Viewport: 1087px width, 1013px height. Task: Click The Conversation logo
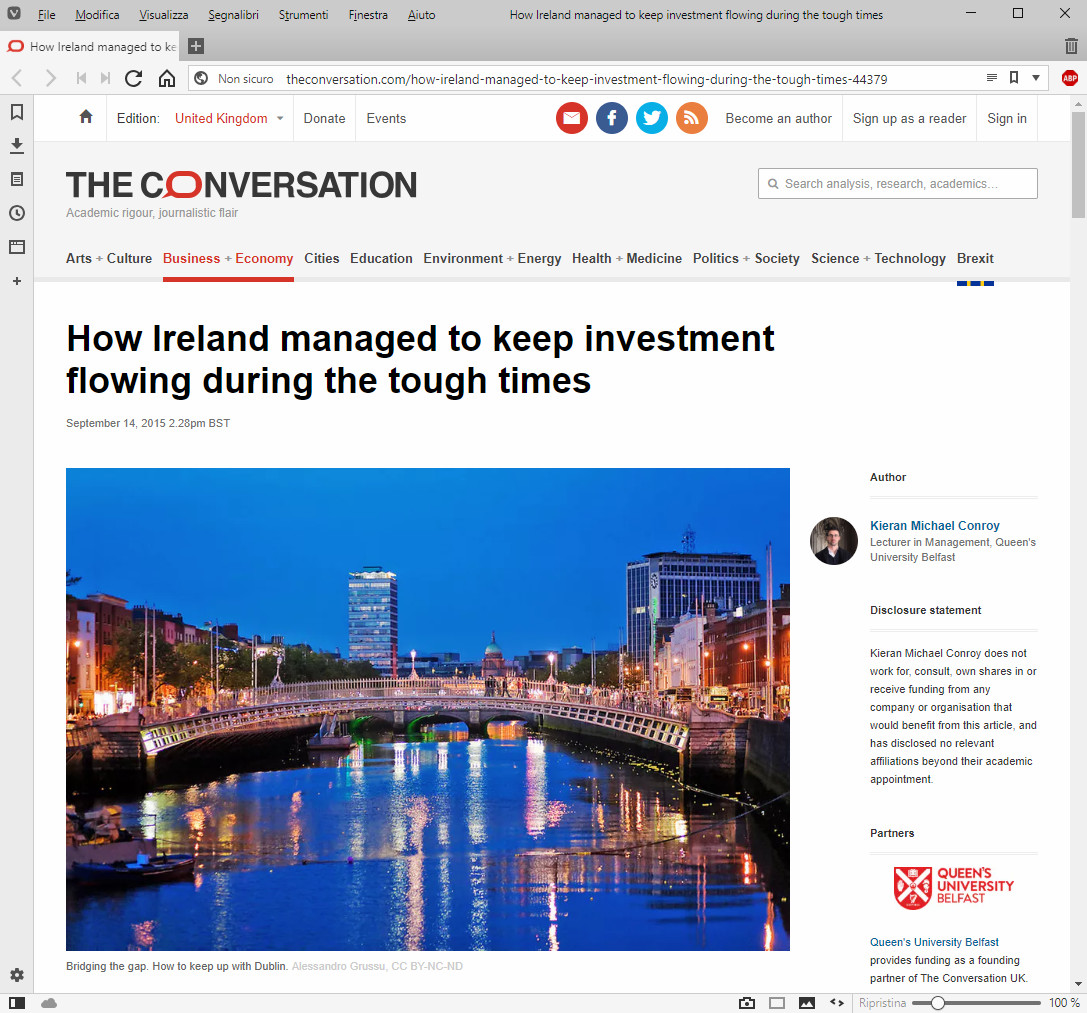241,186
